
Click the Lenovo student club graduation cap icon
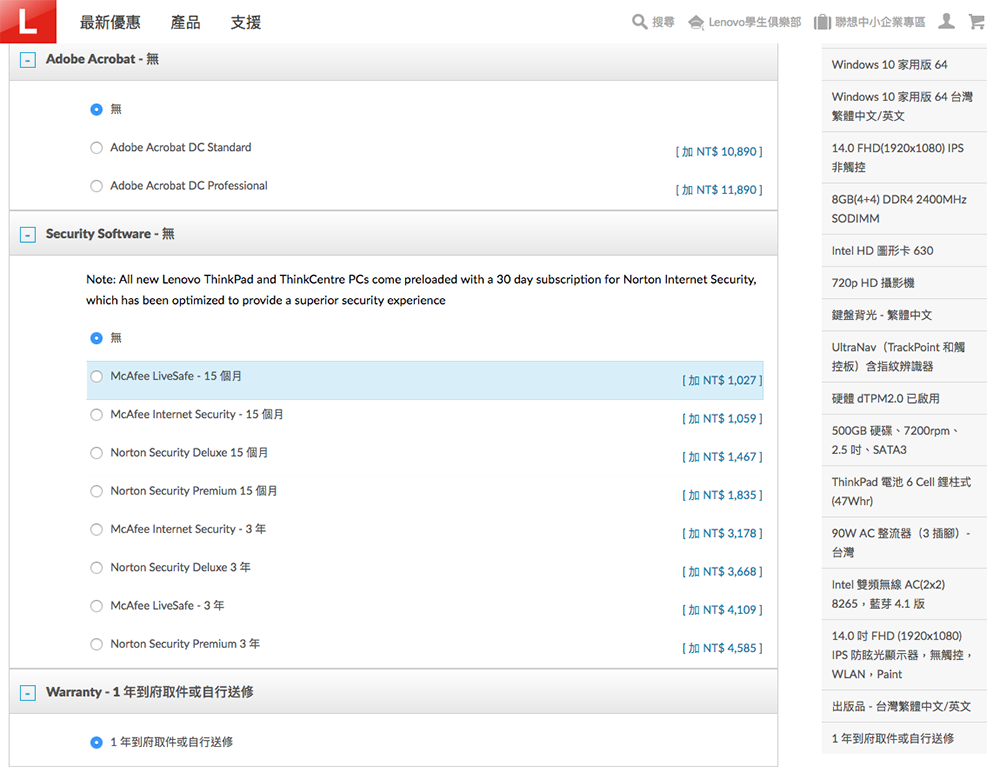click(x=697, y=22)
